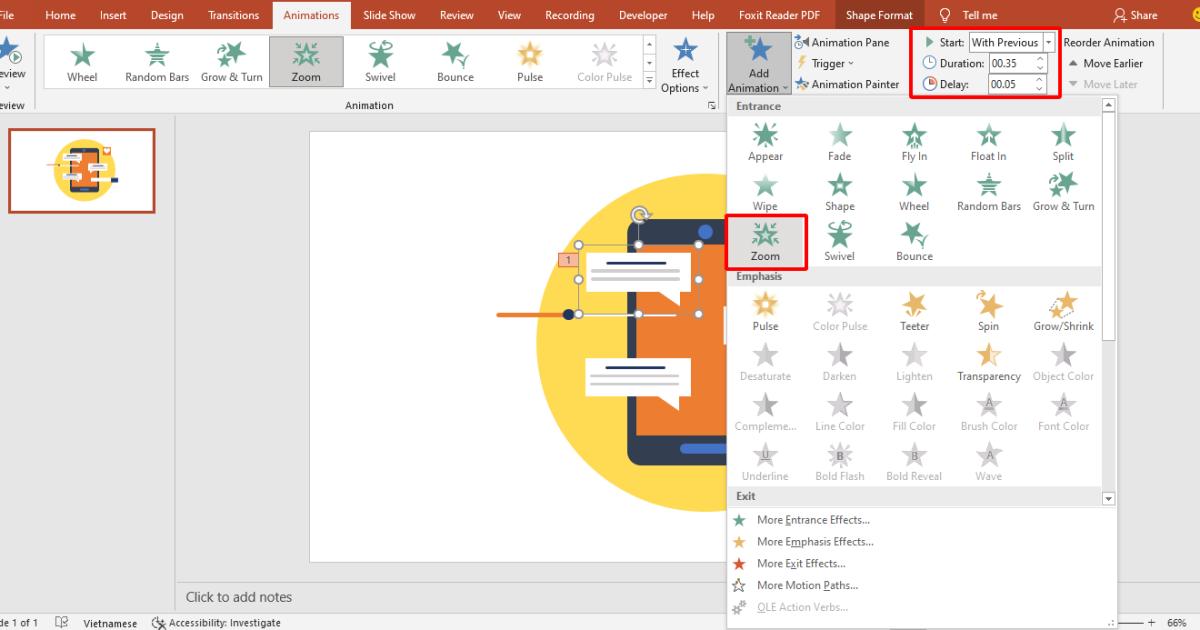
Task: Switch to the Transitions ribbon tab
Action: pos(233,14)
